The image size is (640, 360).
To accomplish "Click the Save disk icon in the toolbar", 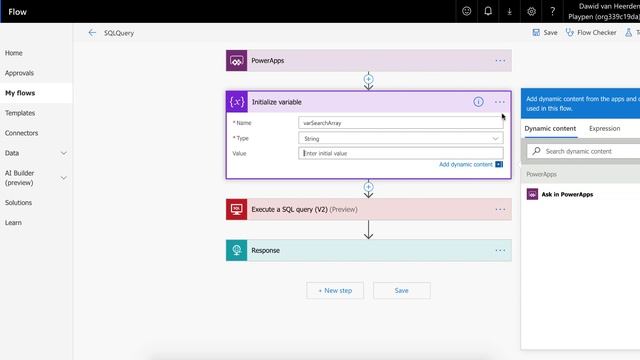I will 536,32.
